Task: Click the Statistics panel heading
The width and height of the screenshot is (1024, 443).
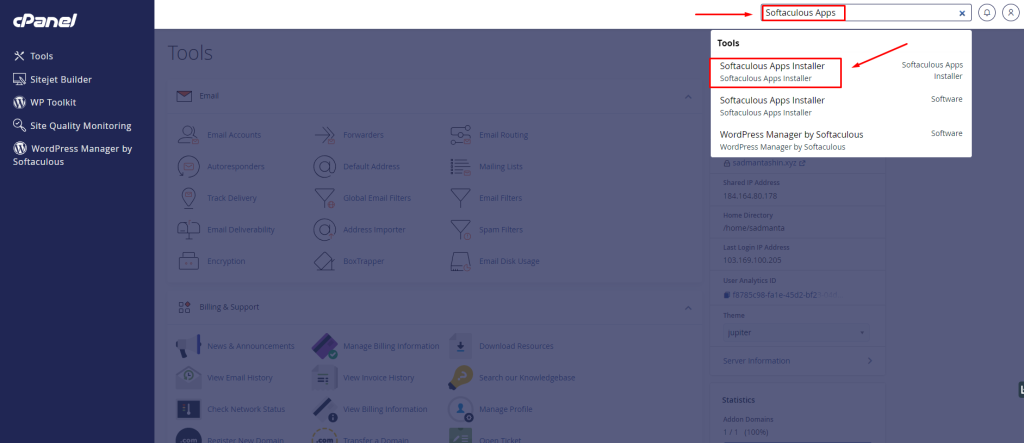Action: coord(739,399)
